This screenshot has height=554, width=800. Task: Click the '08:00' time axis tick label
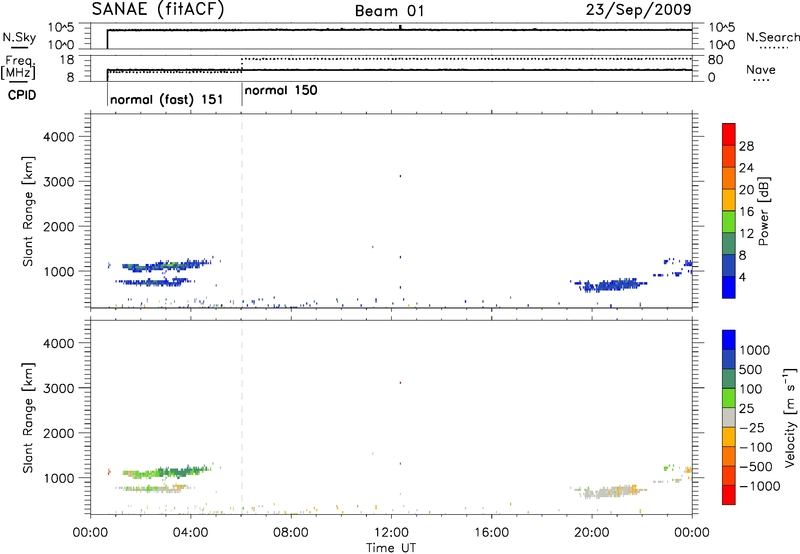tap(291, 533)
